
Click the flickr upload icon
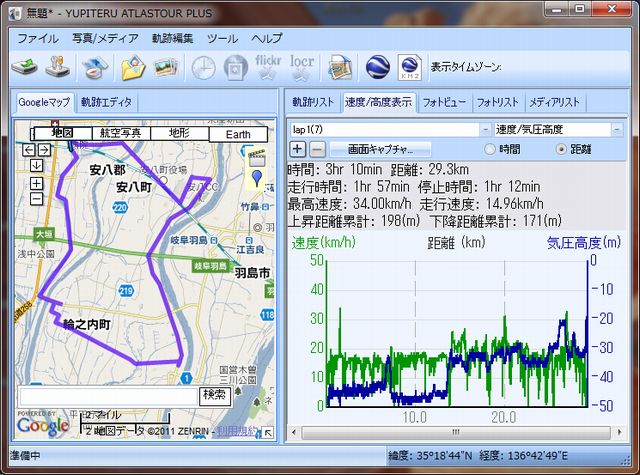(x=268, y=67)
